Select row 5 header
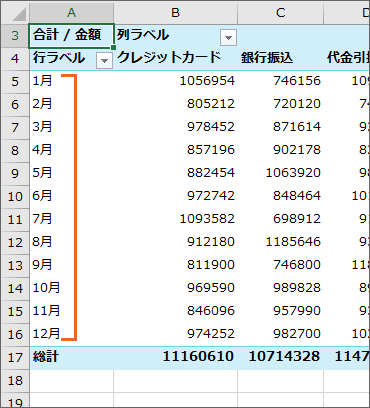The width and height of the screenshot is (370, 408). (x=15, y=82)
